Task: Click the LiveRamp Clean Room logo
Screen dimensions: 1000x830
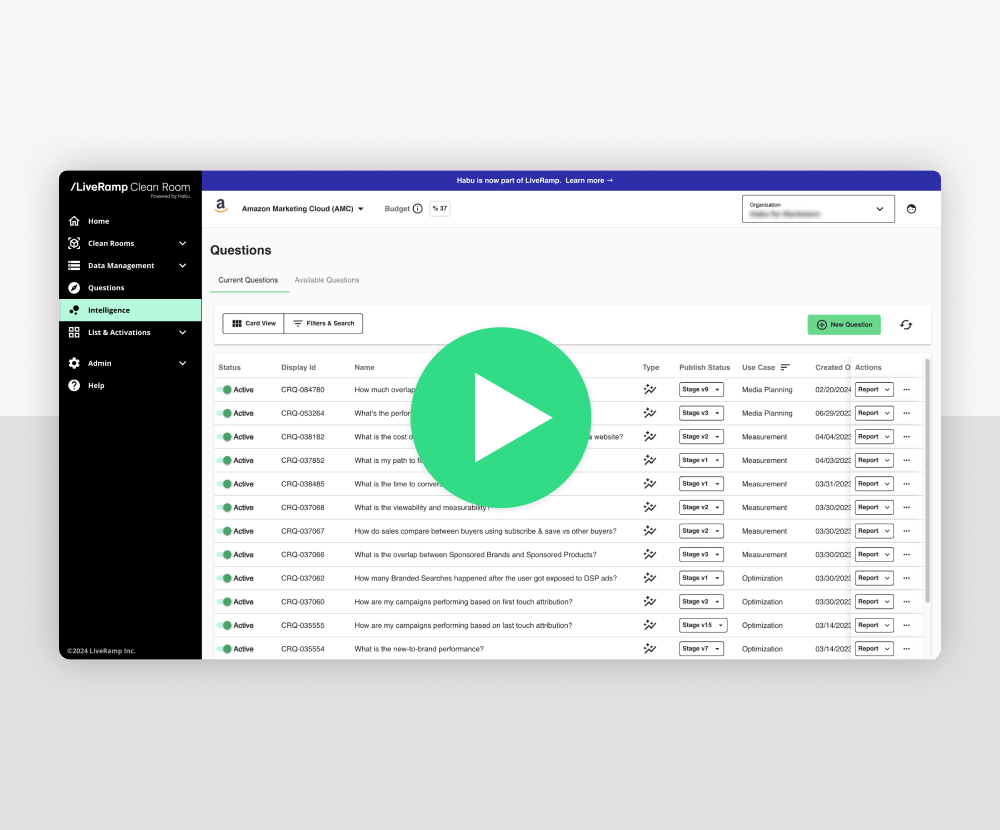Action: click(x=130, y=189)
